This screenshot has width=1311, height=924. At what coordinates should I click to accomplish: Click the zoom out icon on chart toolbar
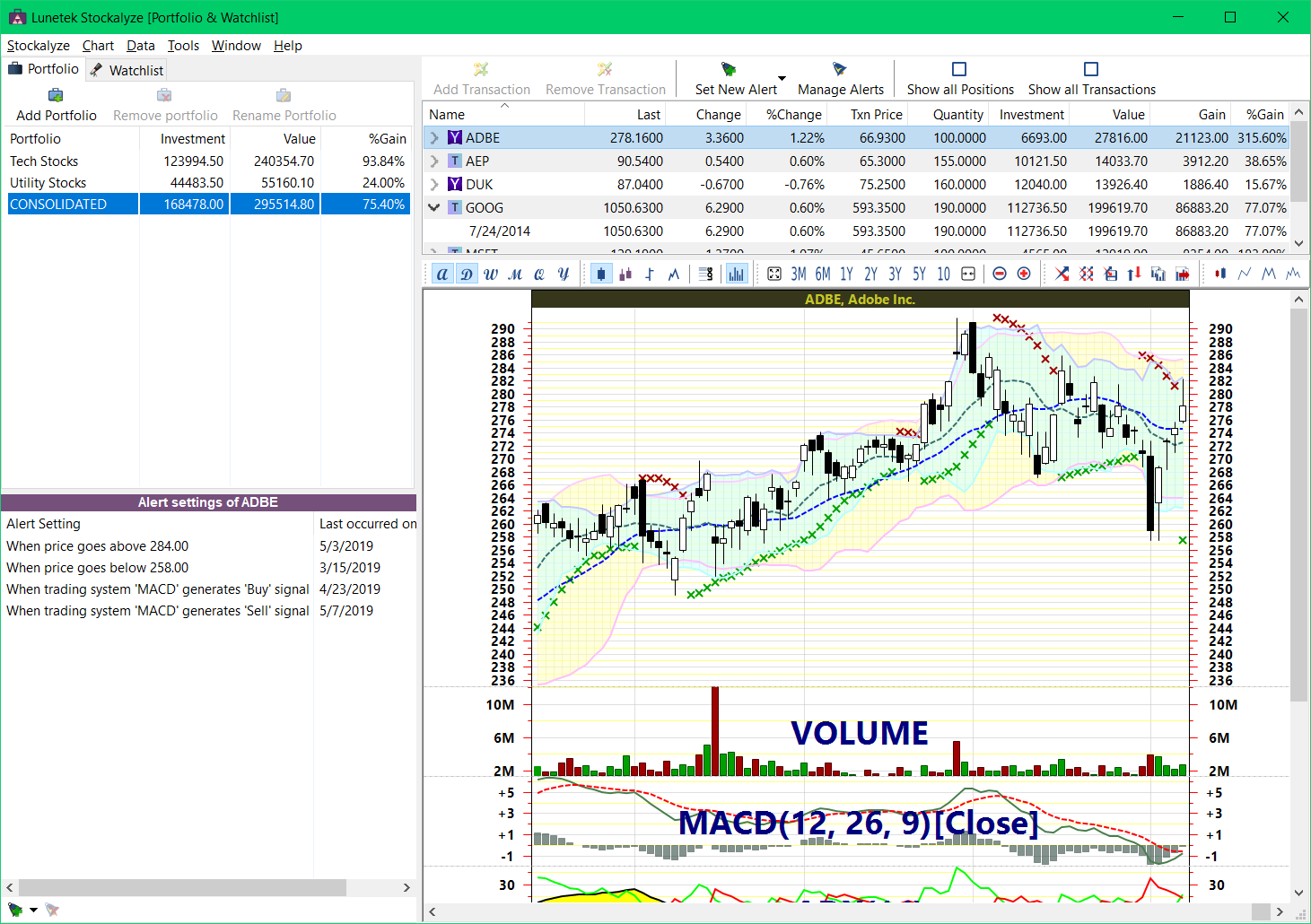click(1000, 274)
